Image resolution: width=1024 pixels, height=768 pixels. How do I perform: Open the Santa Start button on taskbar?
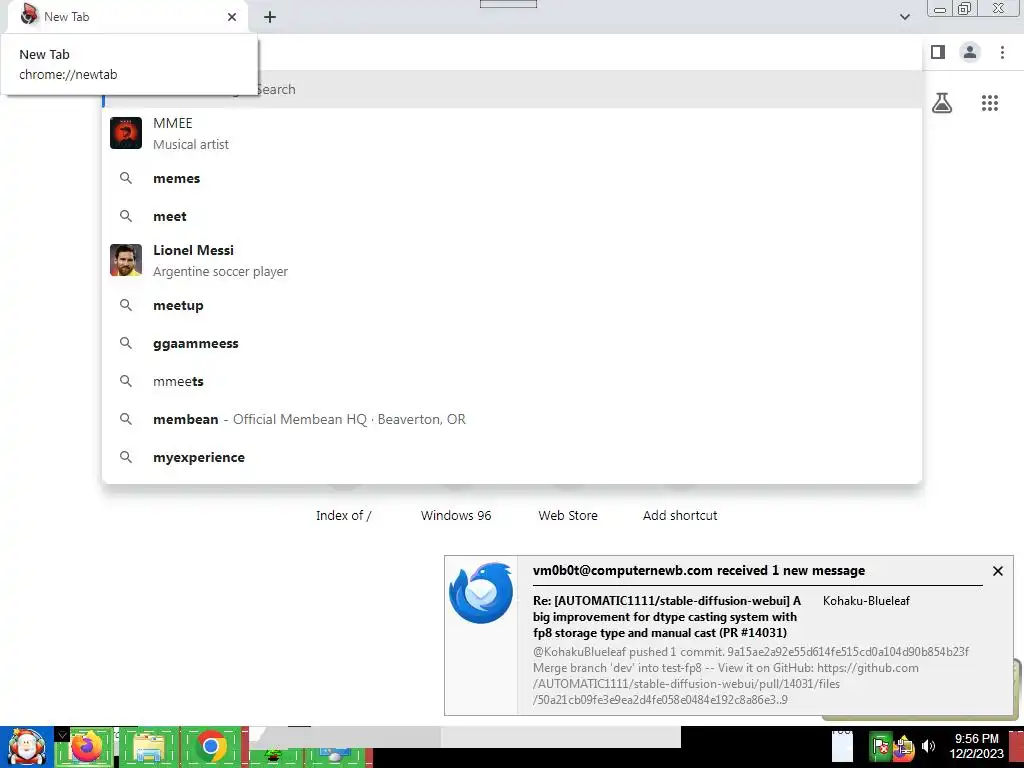(x=27, y=747)
